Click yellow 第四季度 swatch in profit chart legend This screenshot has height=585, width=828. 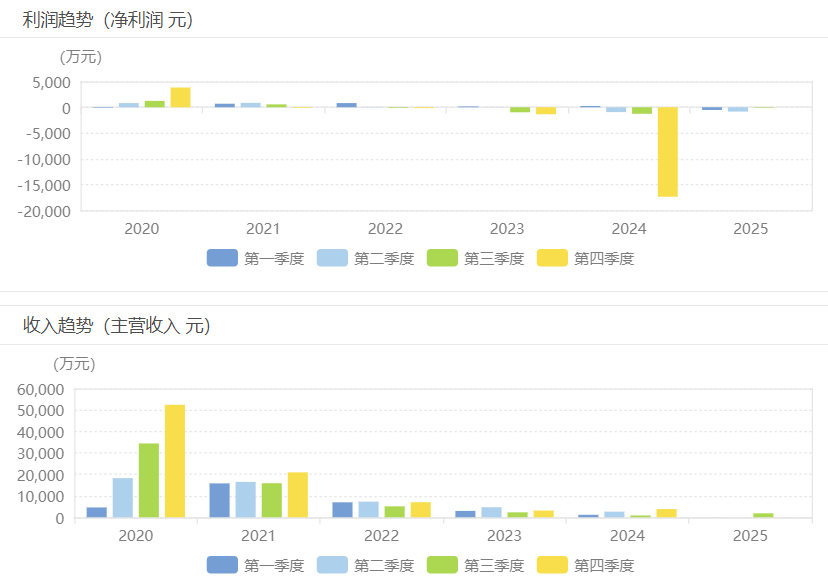point(551,258)
